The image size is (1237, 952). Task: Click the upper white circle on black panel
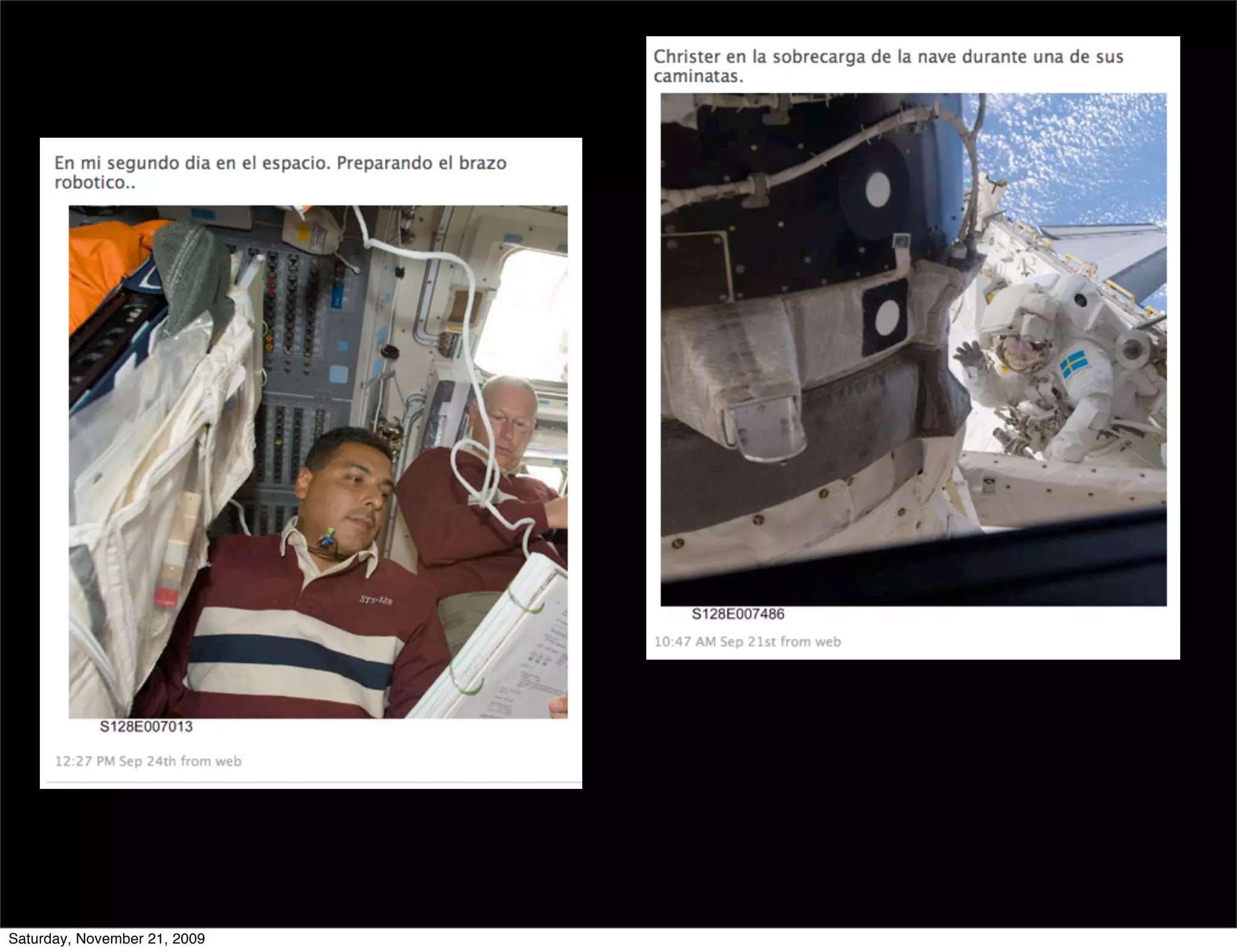[878, 188]
